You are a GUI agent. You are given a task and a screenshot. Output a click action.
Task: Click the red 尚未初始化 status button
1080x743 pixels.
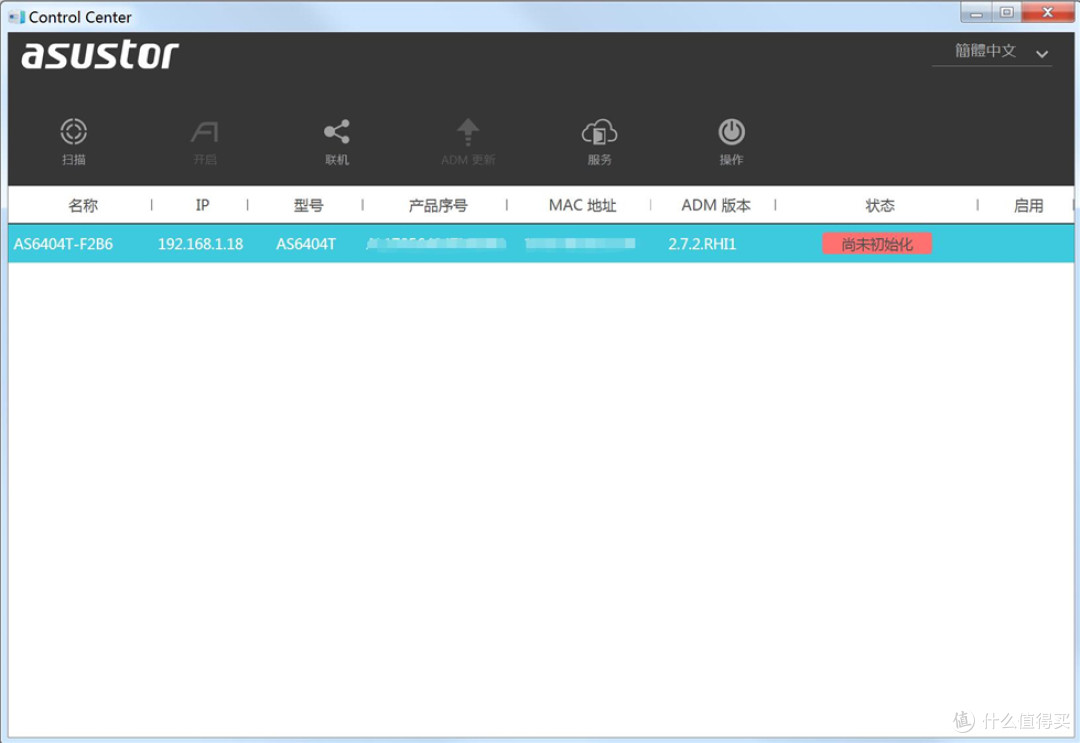(877, 244)
